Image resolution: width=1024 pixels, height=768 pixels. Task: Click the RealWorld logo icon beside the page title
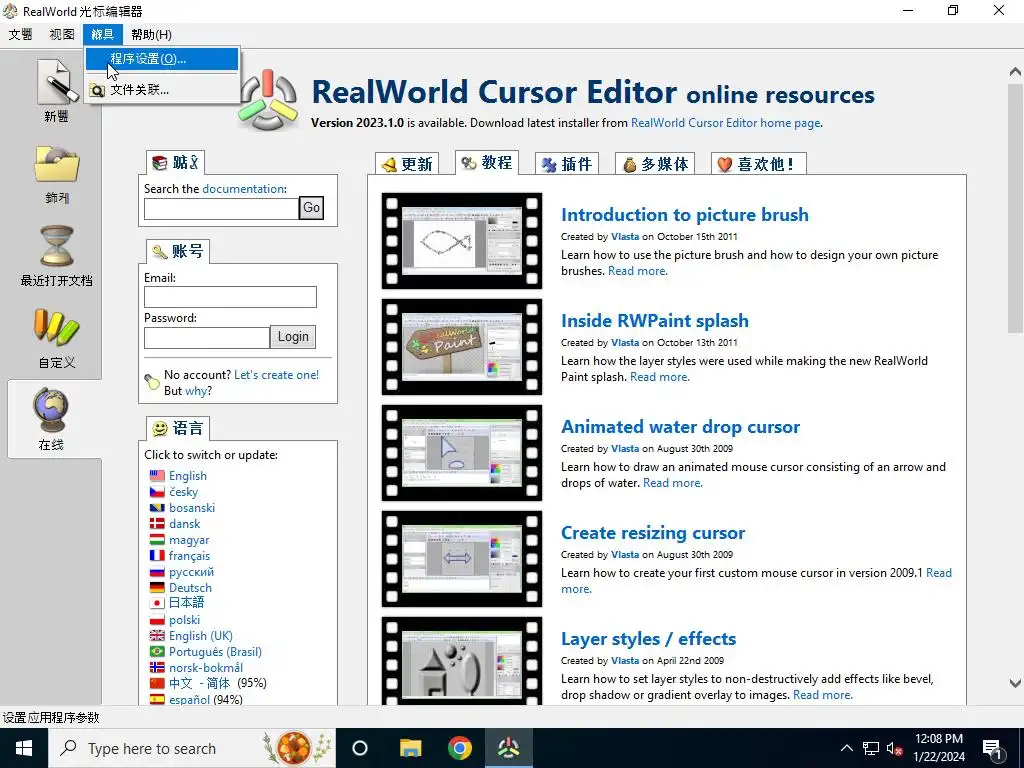(268, 101)
